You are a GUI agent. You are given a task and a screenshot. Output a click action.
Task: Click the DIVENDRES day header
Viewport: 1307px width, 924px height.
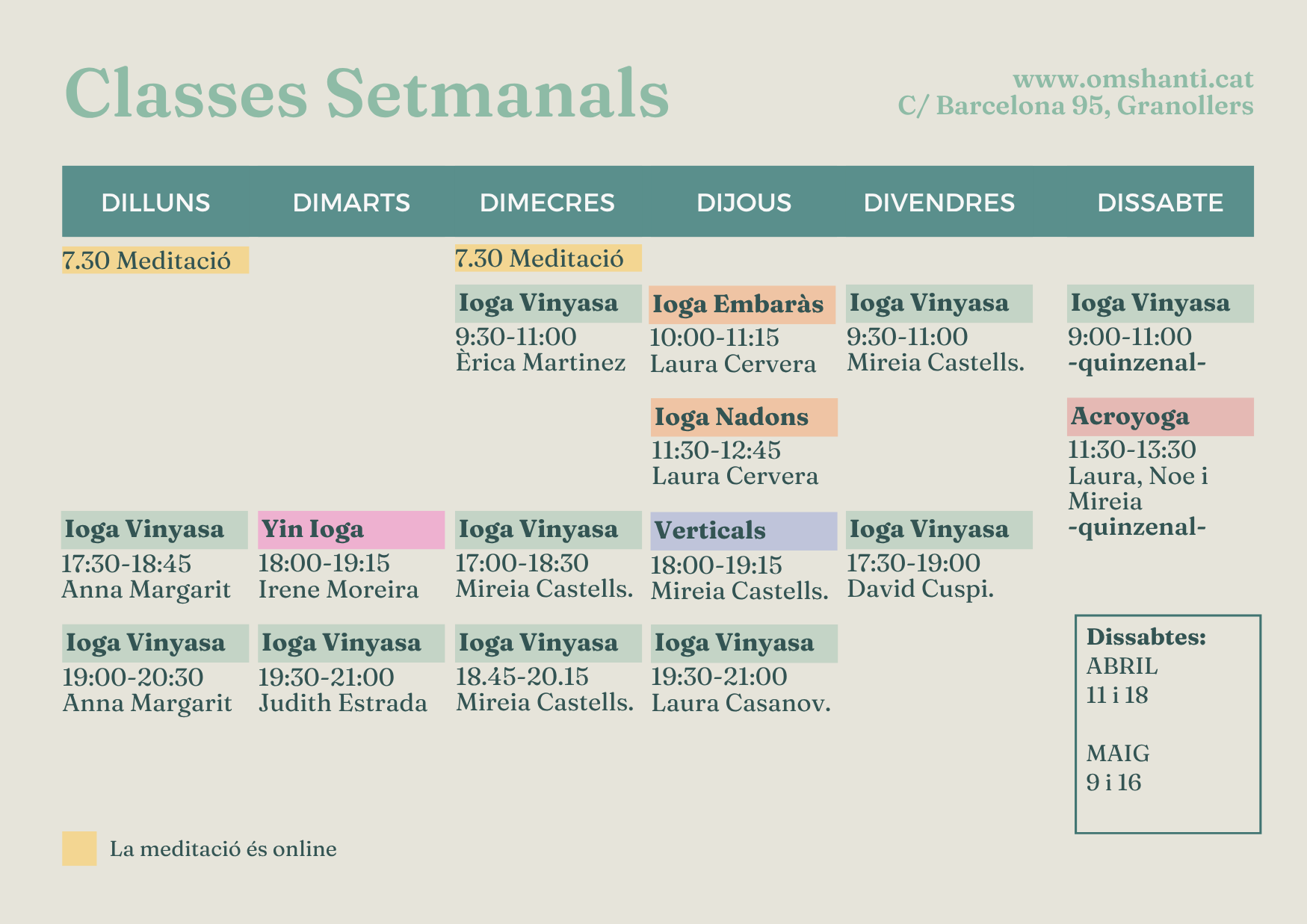(x=939, y=202)
